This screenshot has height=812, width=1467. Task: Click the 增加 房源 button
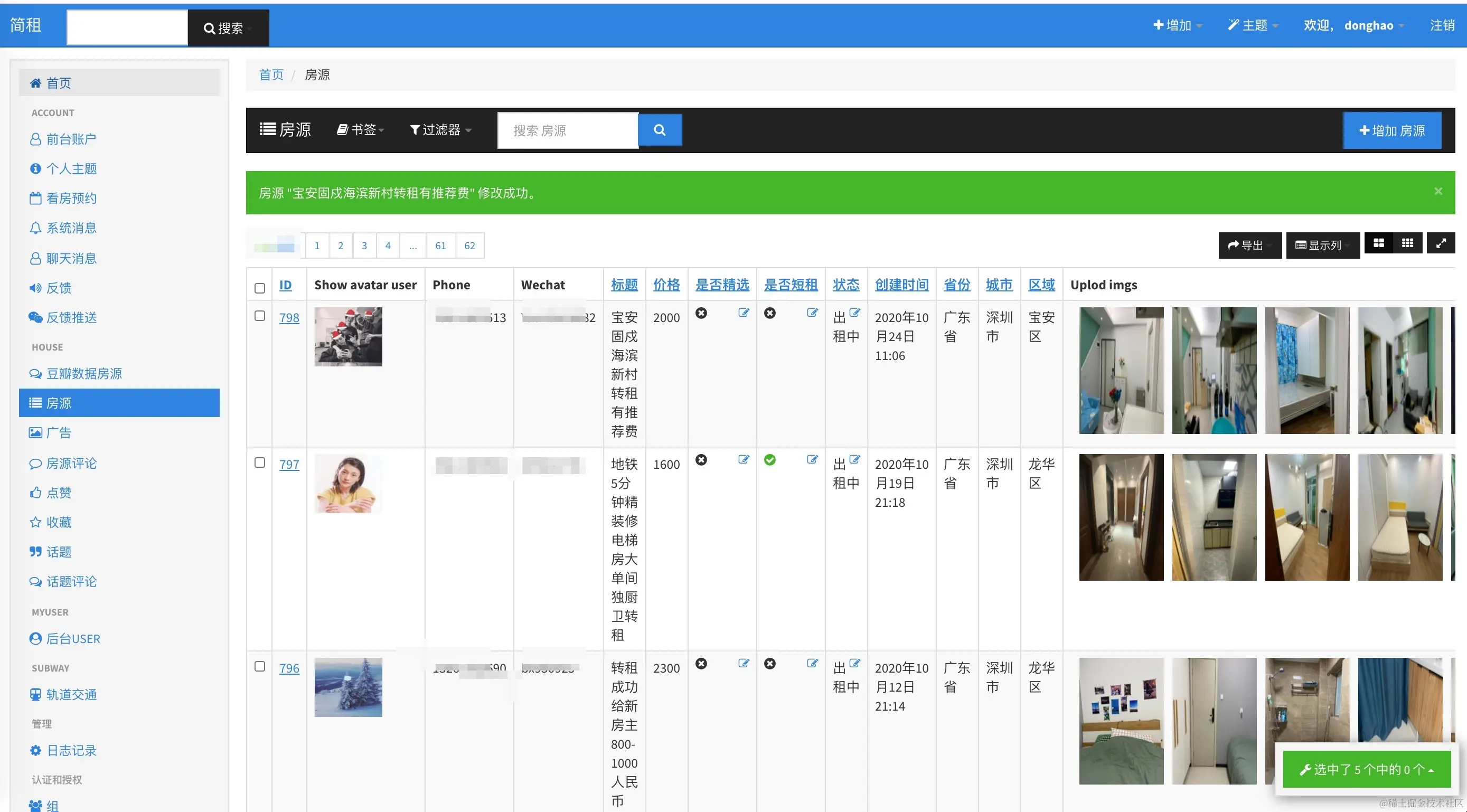coord(1392,131)
